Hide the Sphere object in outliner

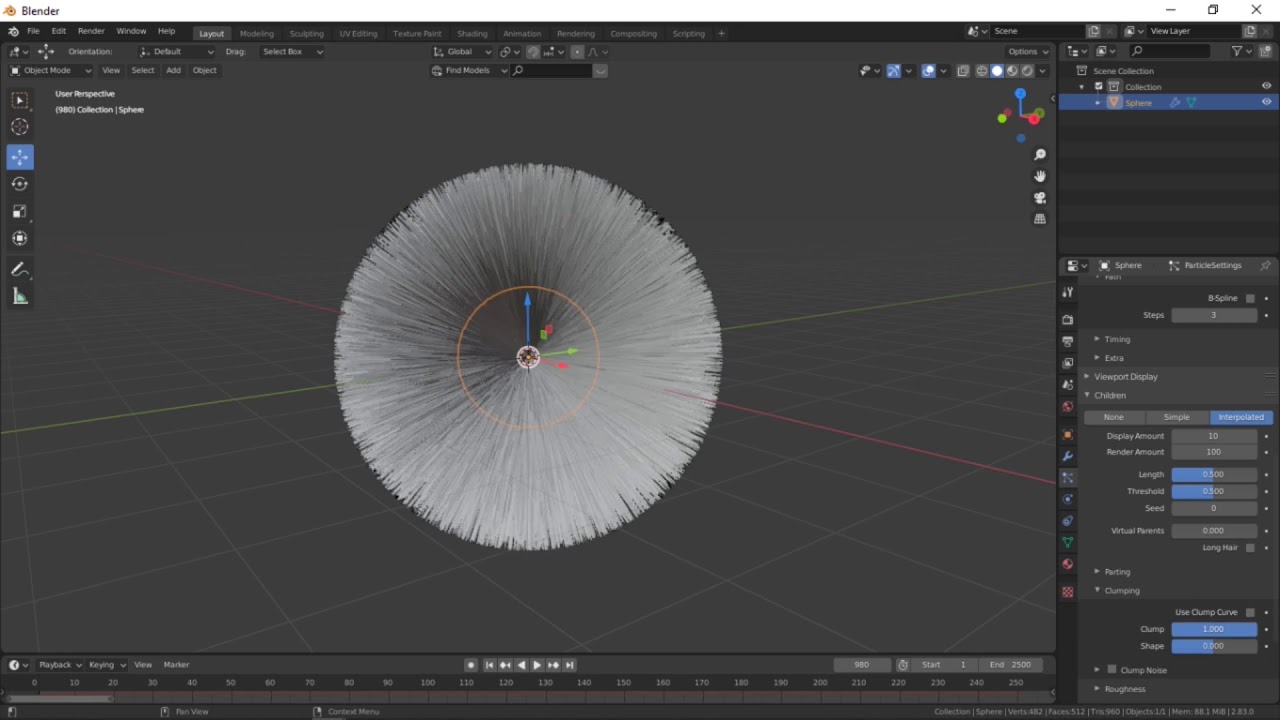click(x=1266, y=103)
